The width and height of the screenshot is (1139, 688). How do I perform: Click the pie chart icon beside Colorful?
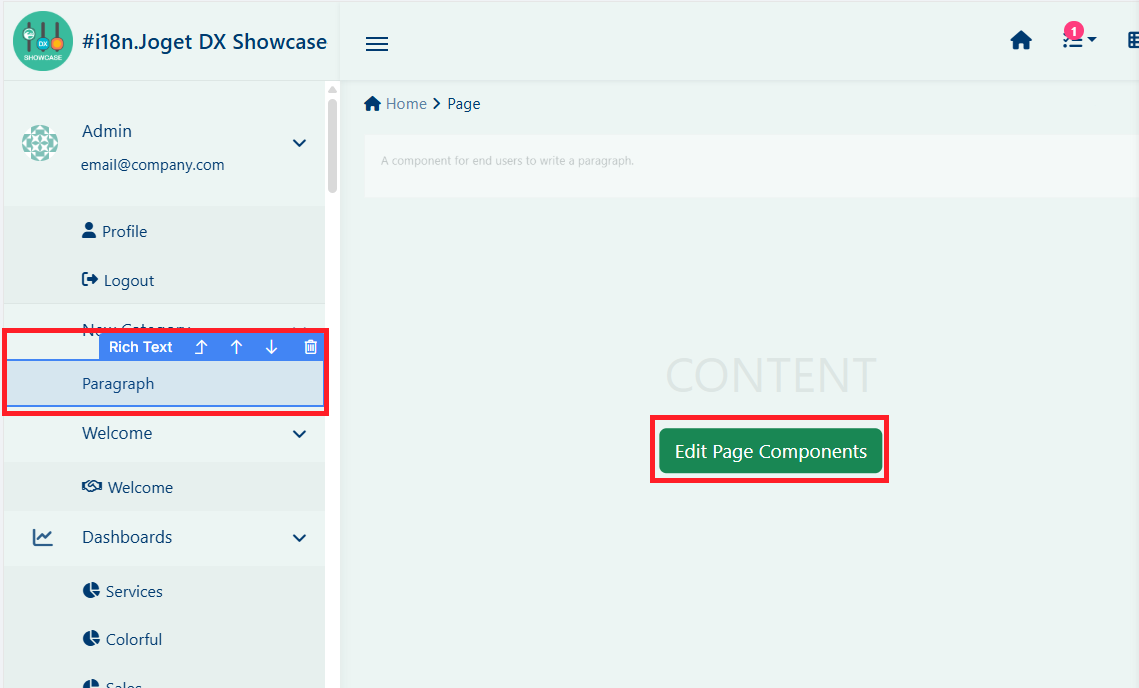(91, 638)
